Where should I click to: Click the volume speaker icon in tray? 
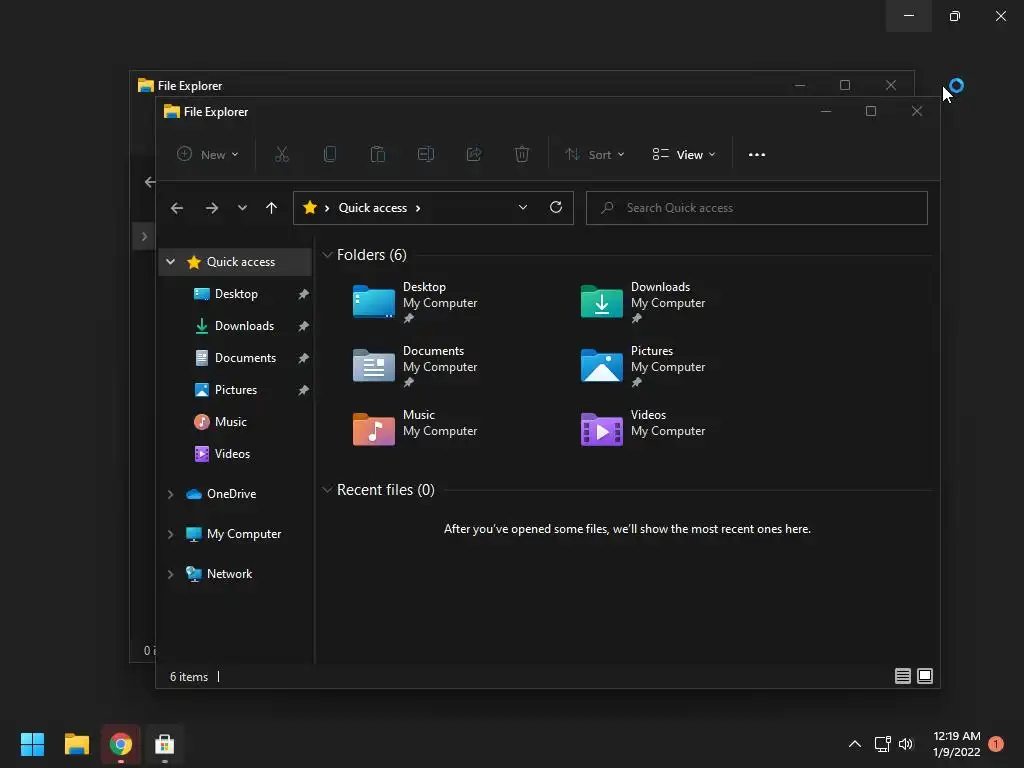[906, 744]
